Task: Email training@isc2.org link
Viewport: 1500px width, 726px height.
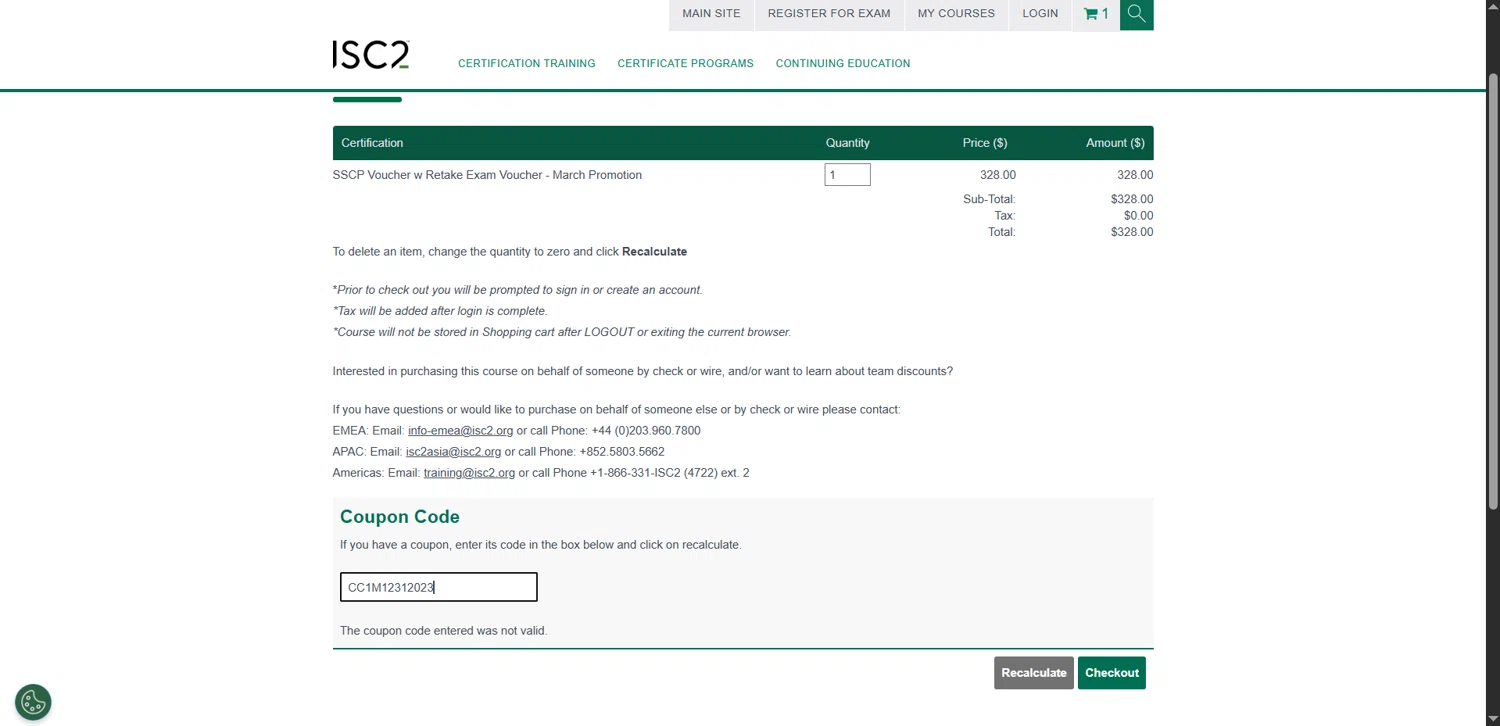Action: [469, 473]
